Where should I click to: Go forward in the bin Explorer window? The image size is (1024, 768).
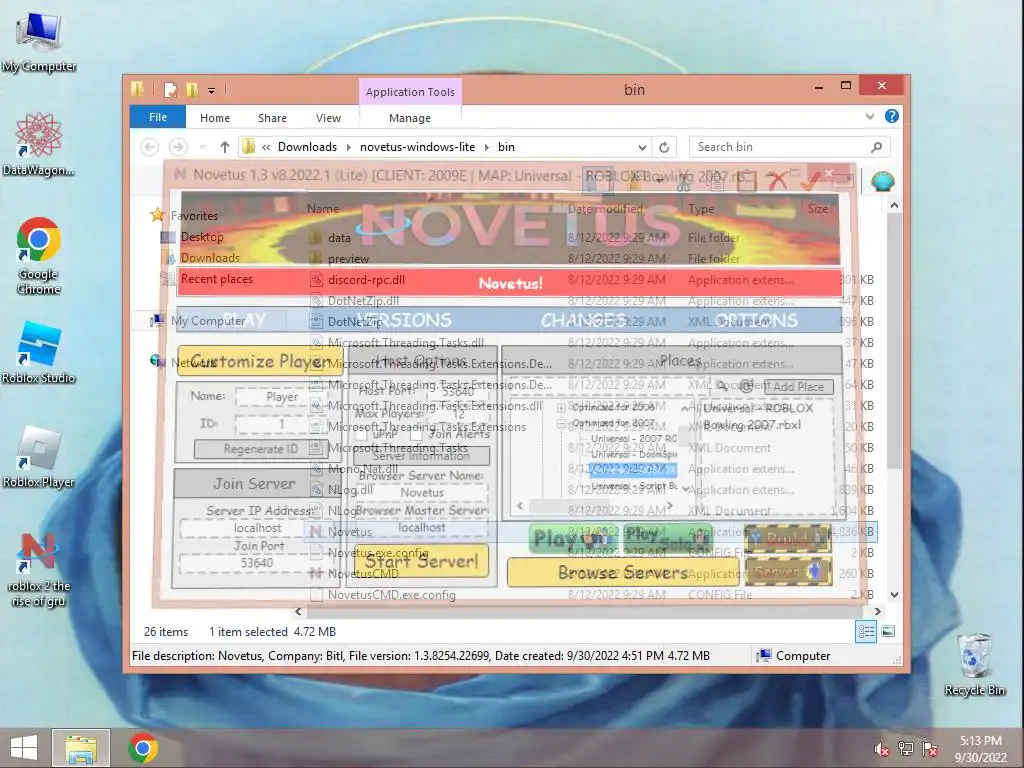click(x=178, y=147)
